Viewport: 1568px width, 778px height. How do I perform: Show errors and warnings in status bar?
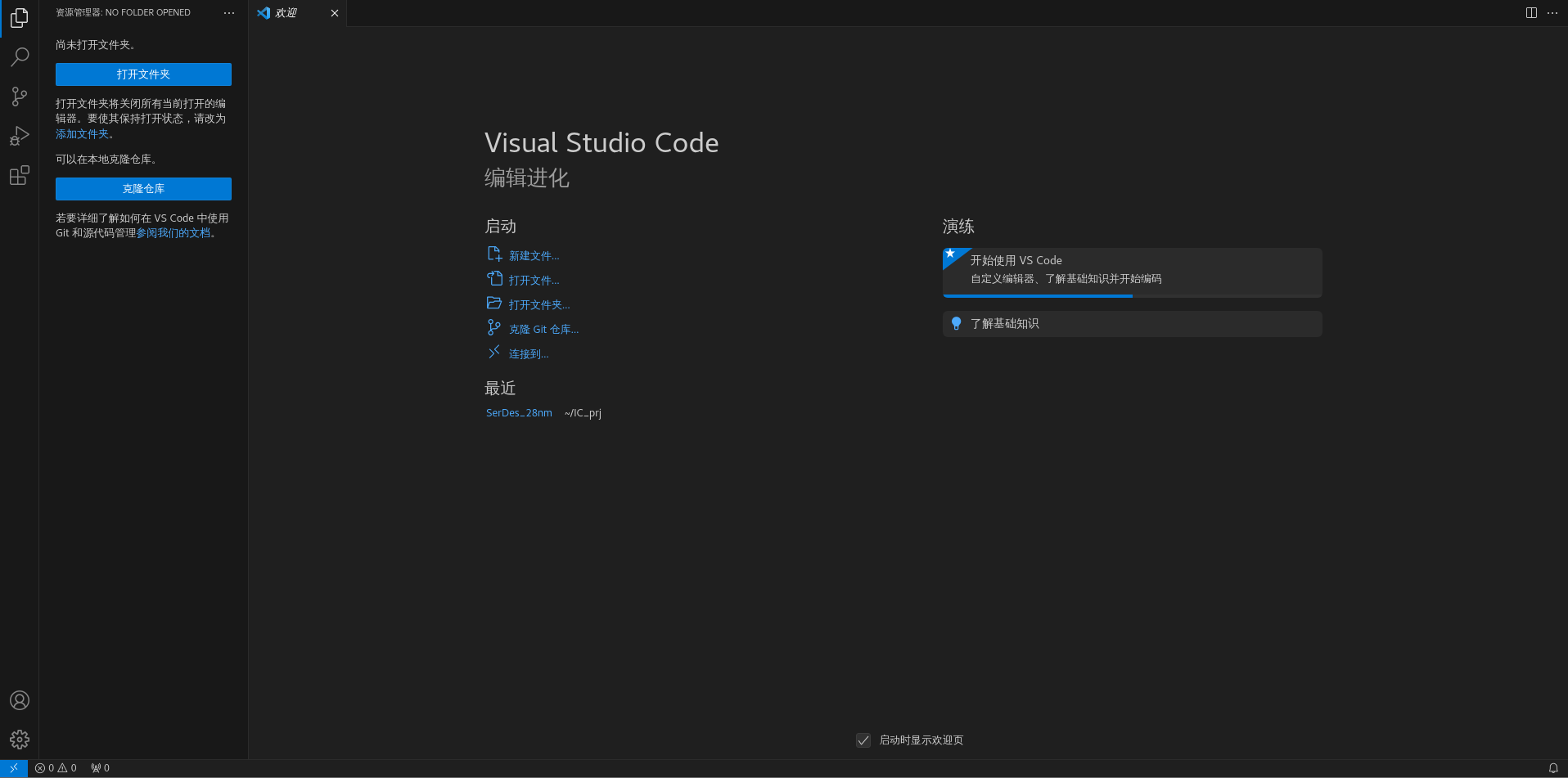tap(56, 768)
